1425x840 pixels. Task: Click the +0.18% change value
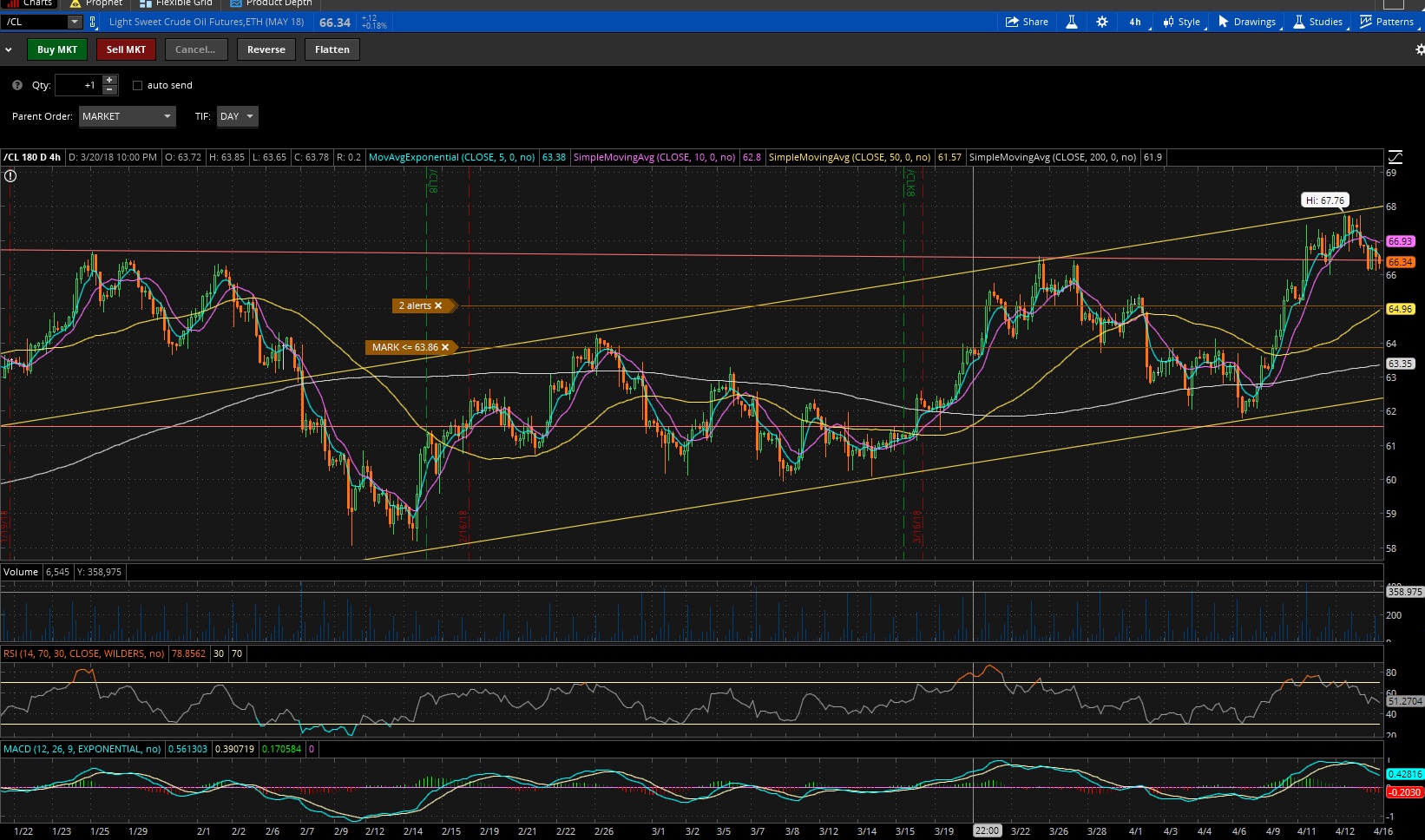coord(375,26)
